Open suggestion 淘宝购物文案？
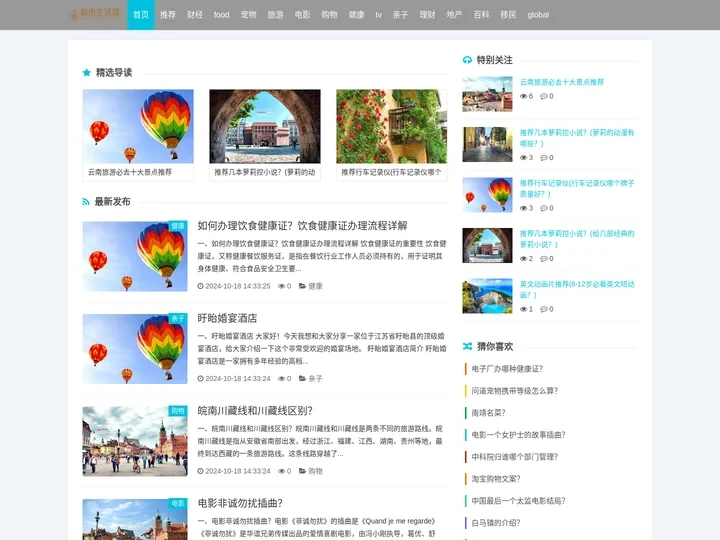Screen dimensions: 720x540 tap(496, 479)
